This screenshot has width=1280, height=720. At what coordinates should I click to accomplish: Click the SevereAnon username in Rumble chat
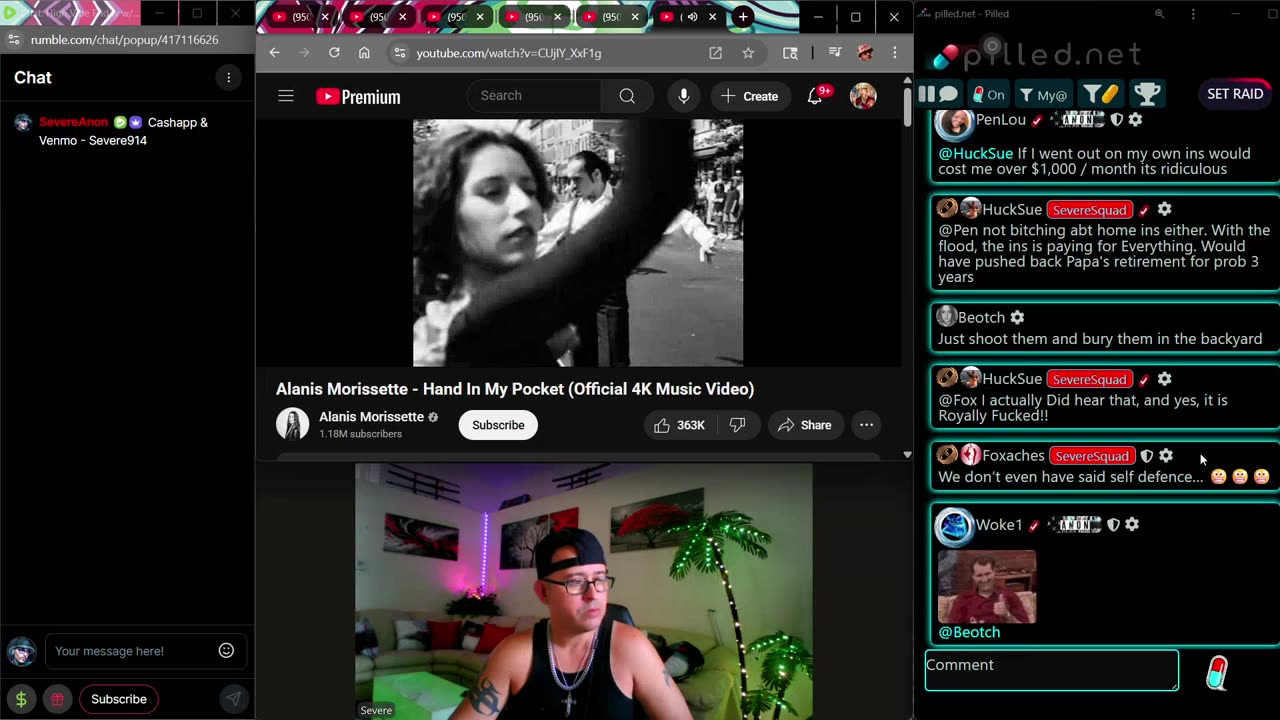point(73,122)
